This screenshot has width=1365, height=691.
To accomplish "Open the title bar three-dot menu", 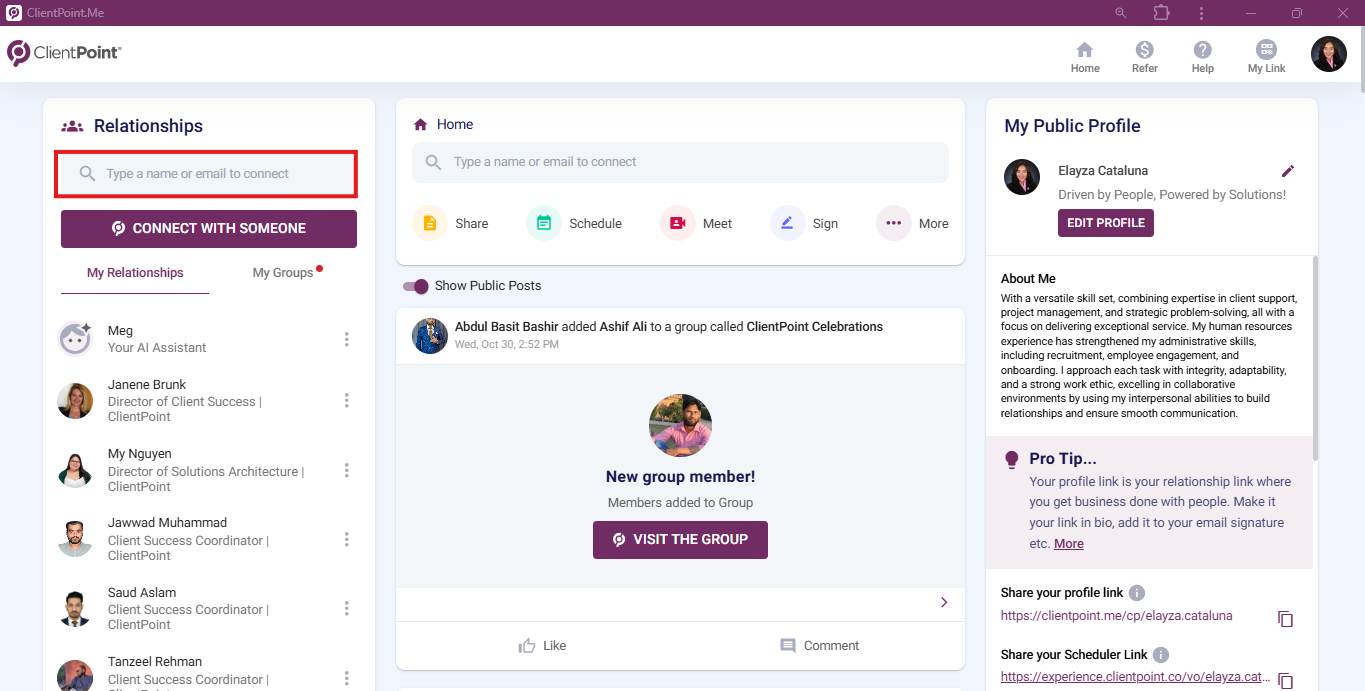I will (x=1201, y=13).
